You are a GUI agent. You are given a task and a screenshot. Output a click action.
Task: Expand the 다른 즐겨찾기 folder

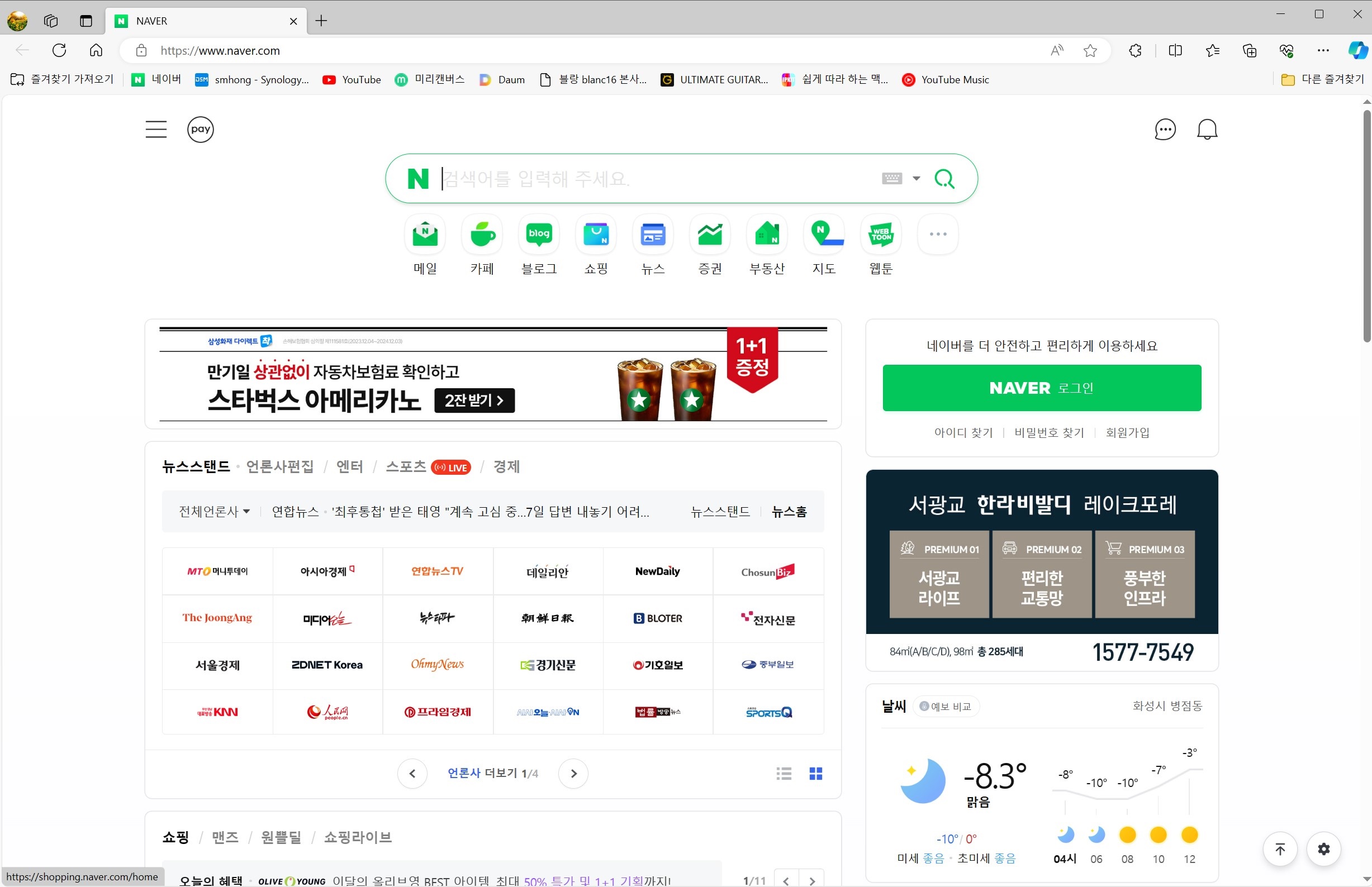1322,79
